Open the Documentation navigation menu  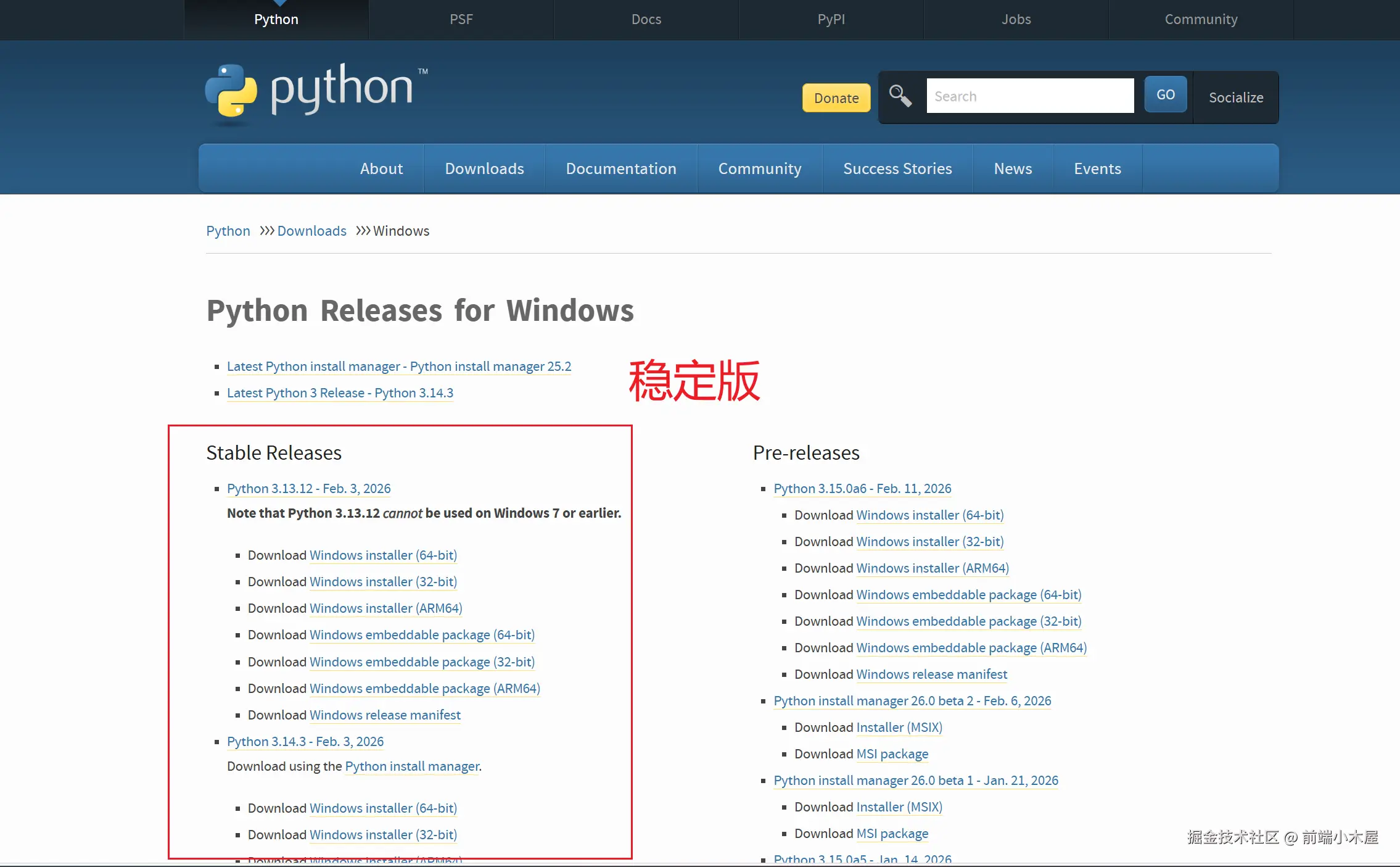(x=621, y=168)
